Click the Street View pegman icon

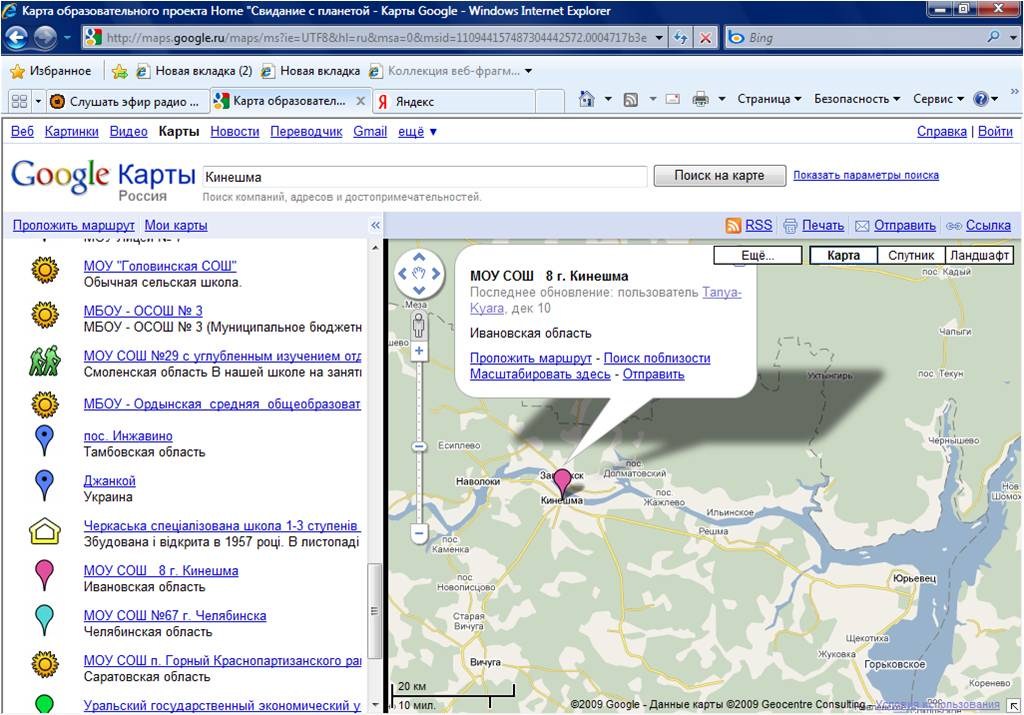(419, 325)
